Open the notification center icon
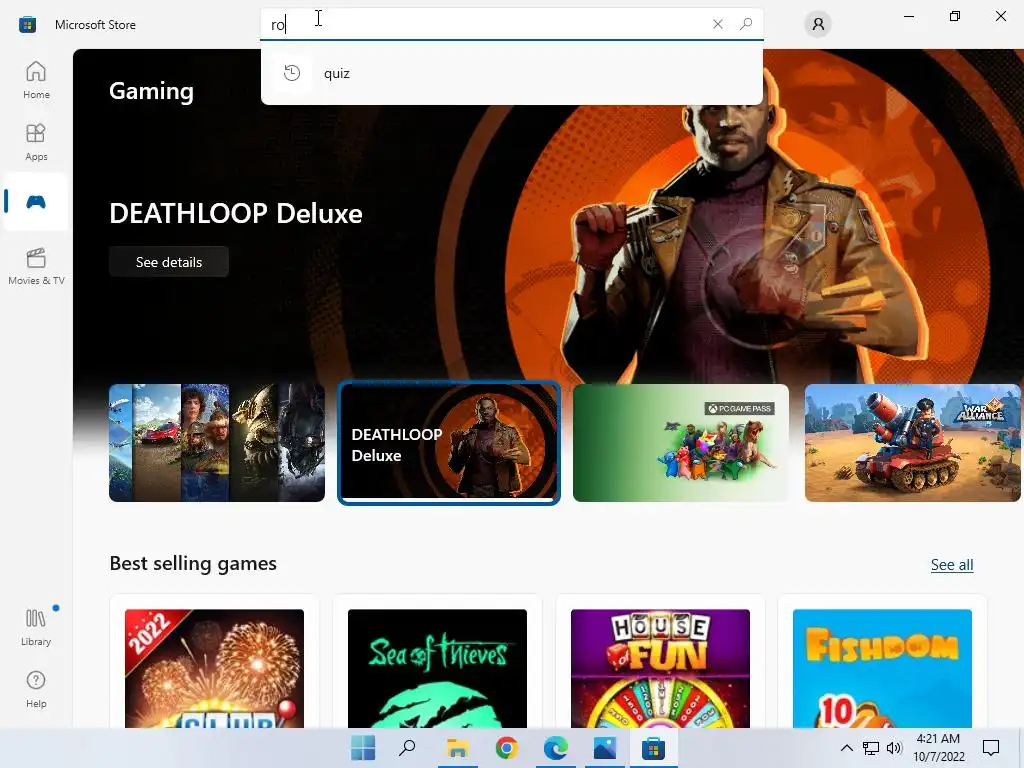This screenshot has width=1024, height=768. point(991,748)
